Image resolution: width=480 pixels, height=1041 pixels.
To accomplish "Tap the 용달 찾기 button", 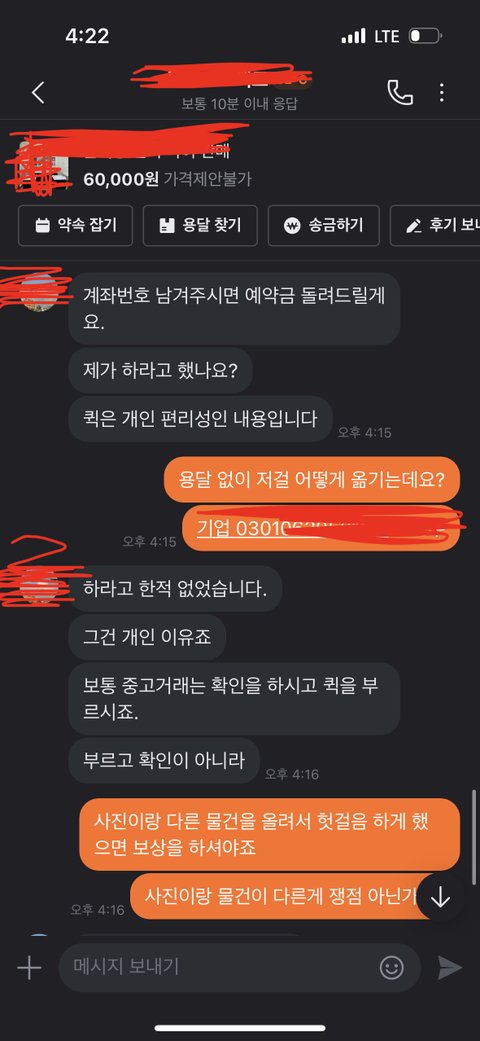I will pos(200,226).
